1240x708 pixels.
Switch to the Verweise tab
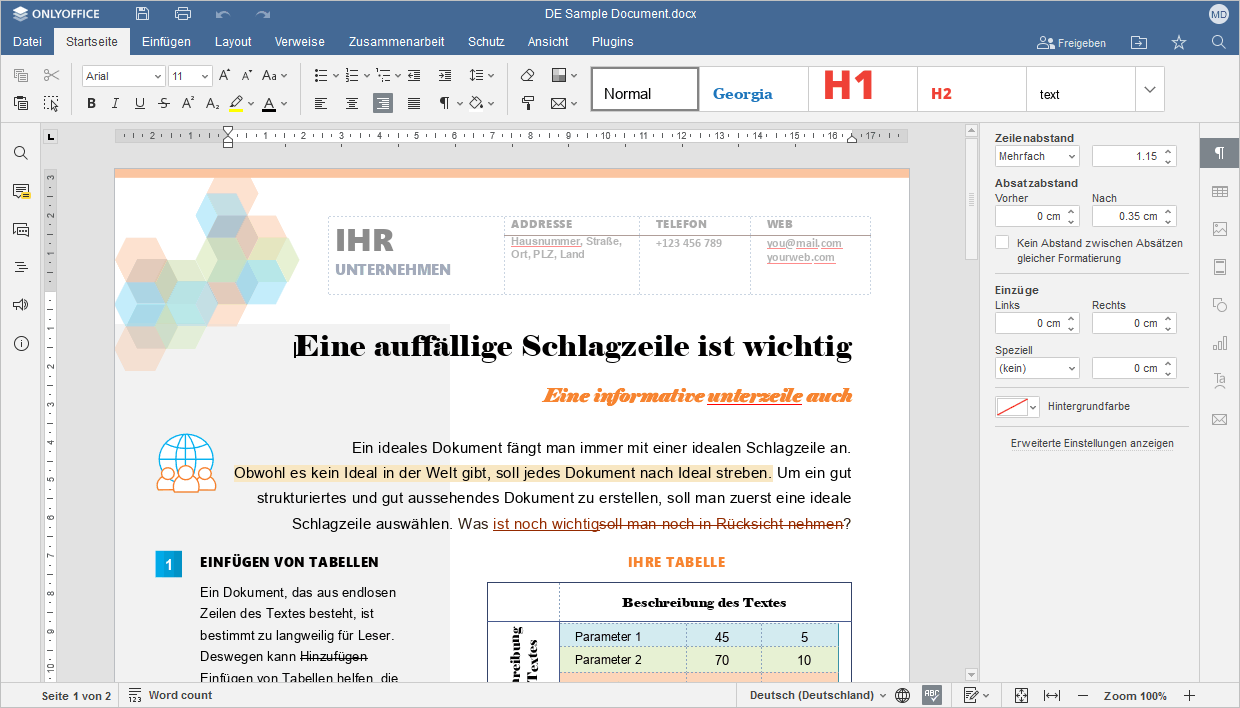(300, 42)
